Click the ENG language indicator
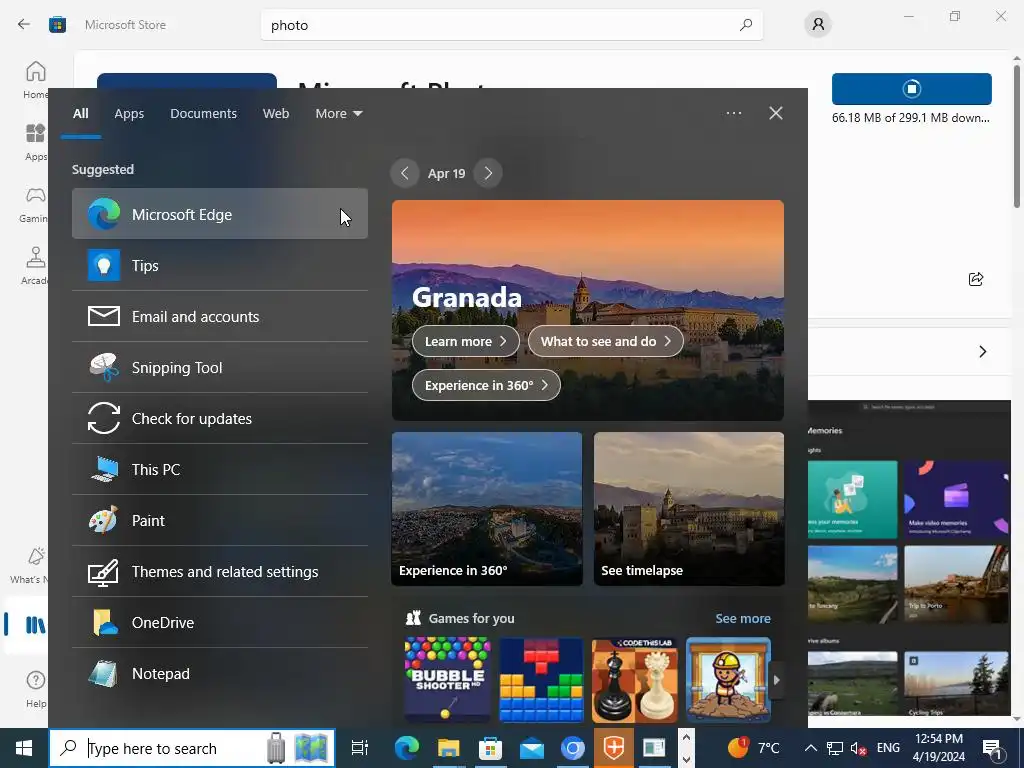1024x768 pixels. (888, 748)
